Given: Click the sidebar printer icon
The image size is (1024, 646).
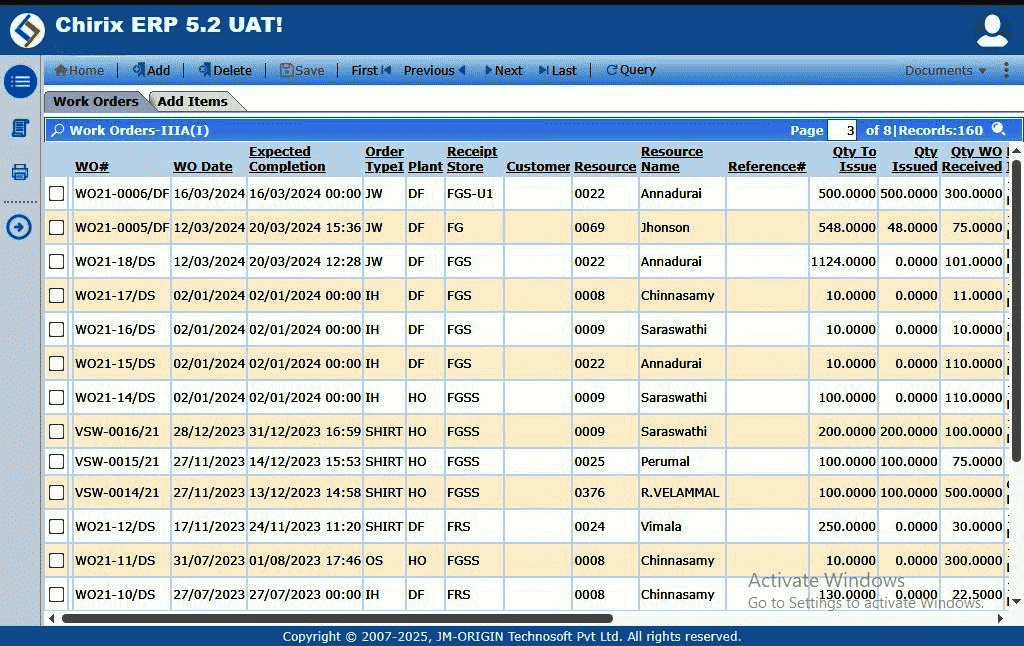Looking at the screenshot, I should click(x=20, y=172).
